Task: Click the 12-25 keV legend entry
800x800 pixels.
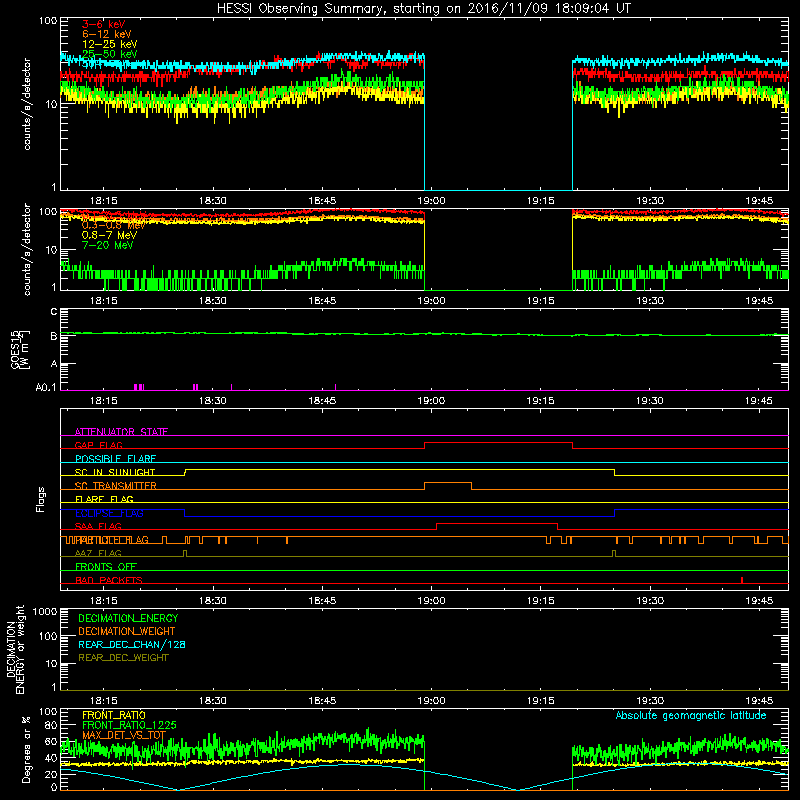Action: (x=110, y=44)
